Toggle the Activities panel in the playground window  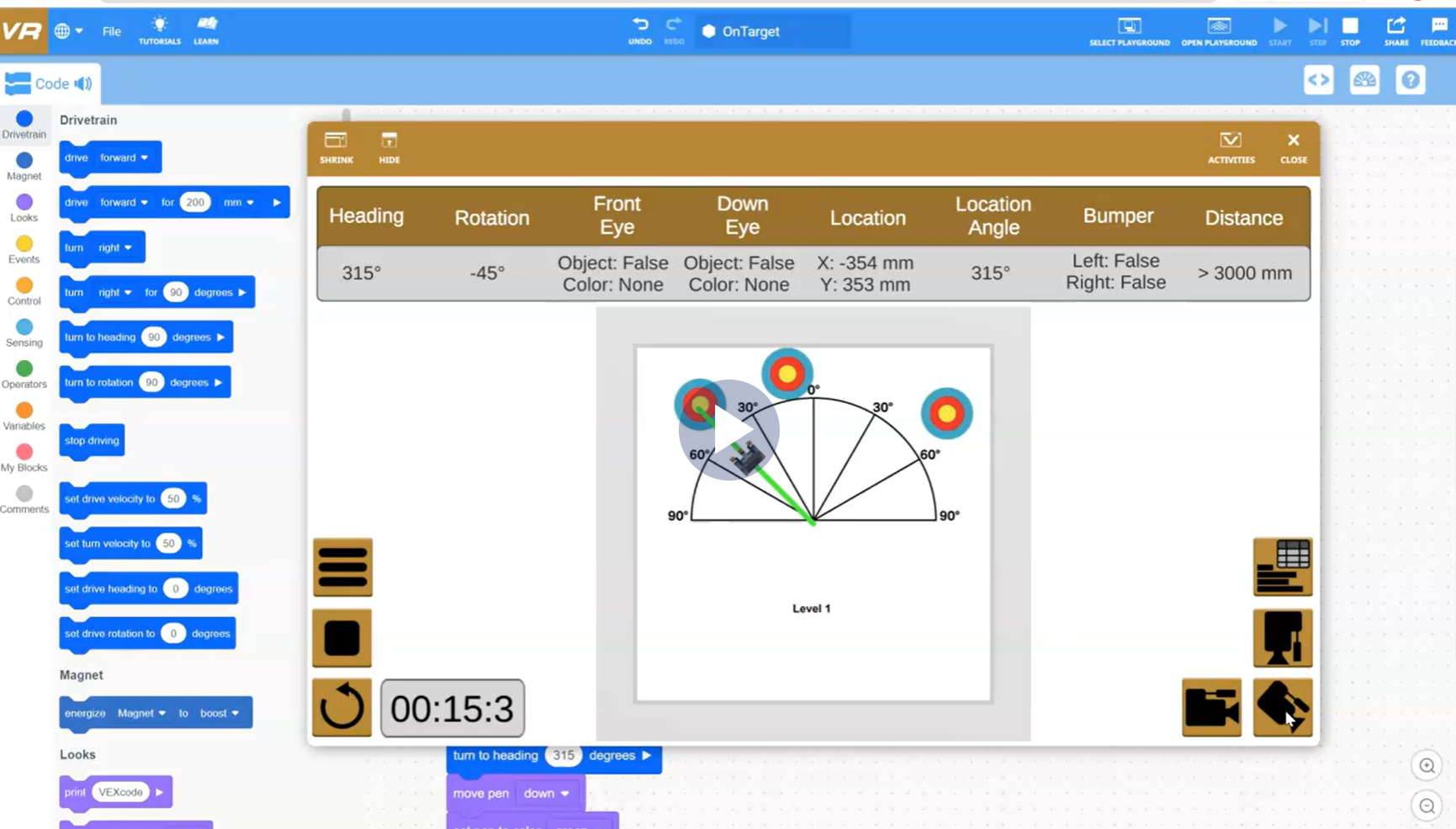[x=1231, y=141]
